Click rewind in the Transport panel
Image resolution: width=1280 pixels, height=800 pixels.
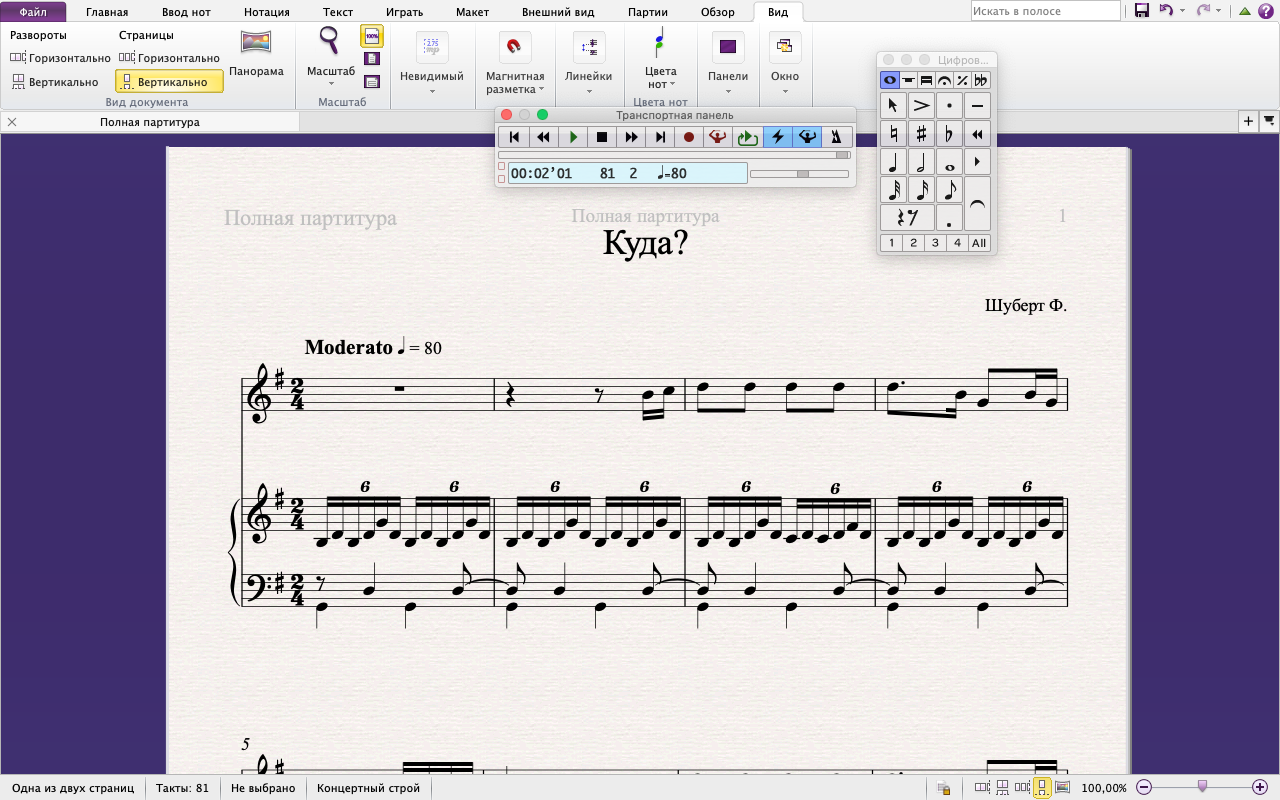543,137
